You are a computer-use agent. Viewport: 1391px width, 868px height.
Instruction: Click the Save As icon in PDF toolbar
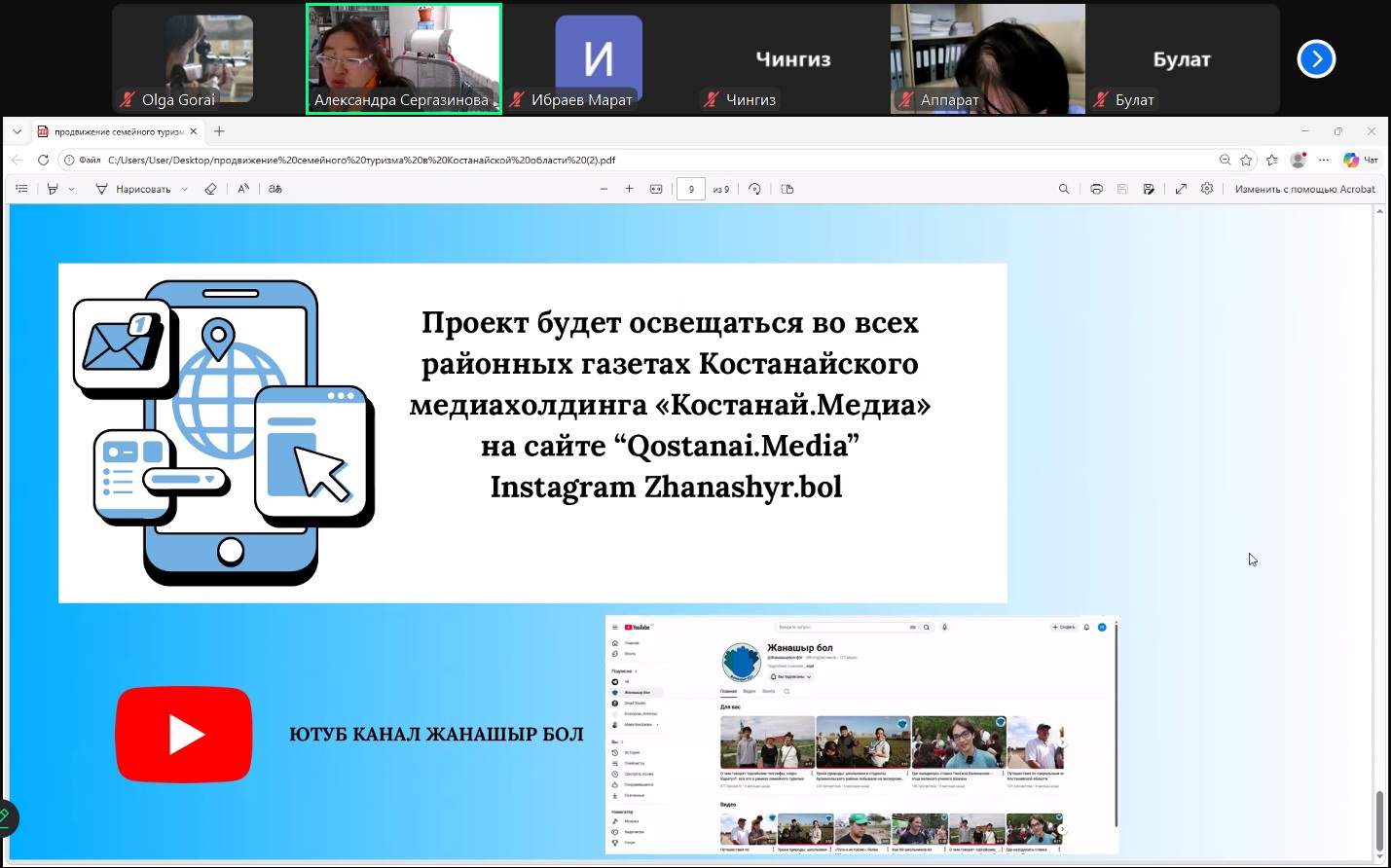(1149, 189)
